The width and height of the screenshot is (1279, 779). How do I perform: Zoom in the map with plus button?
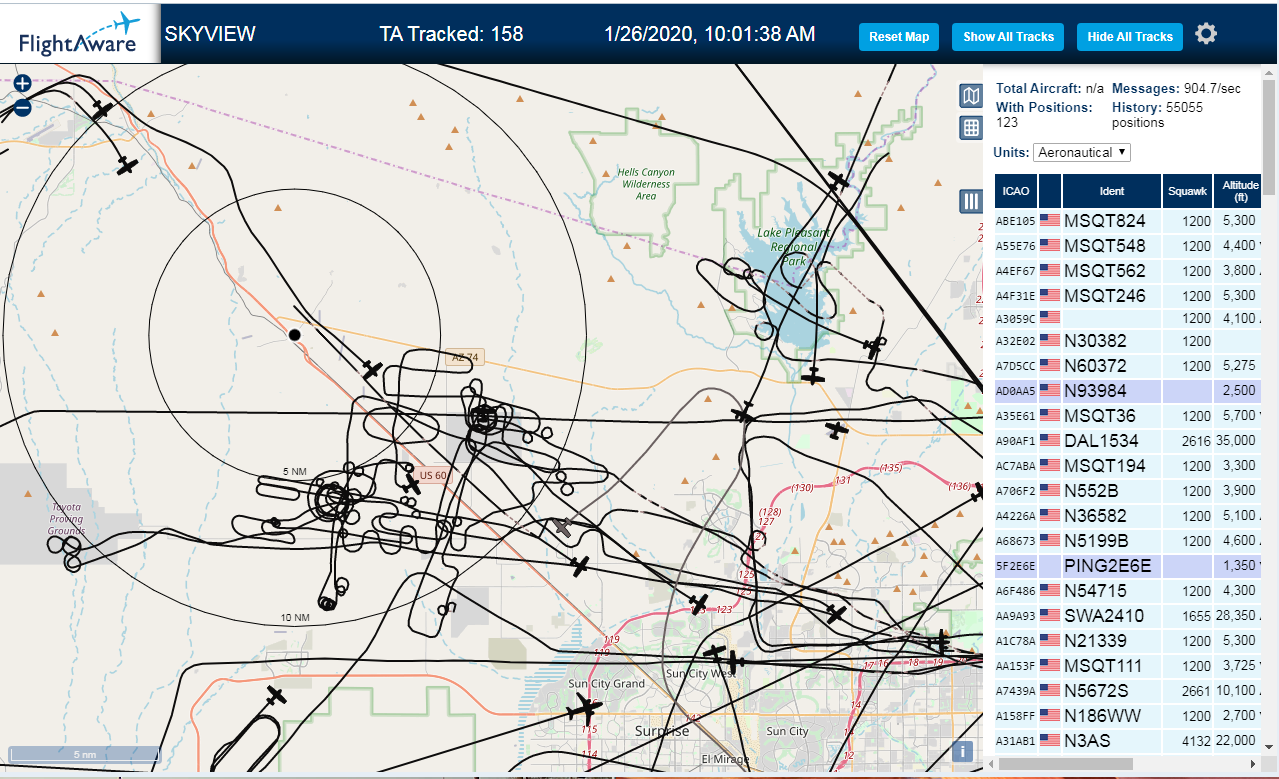tap(22, 84)
